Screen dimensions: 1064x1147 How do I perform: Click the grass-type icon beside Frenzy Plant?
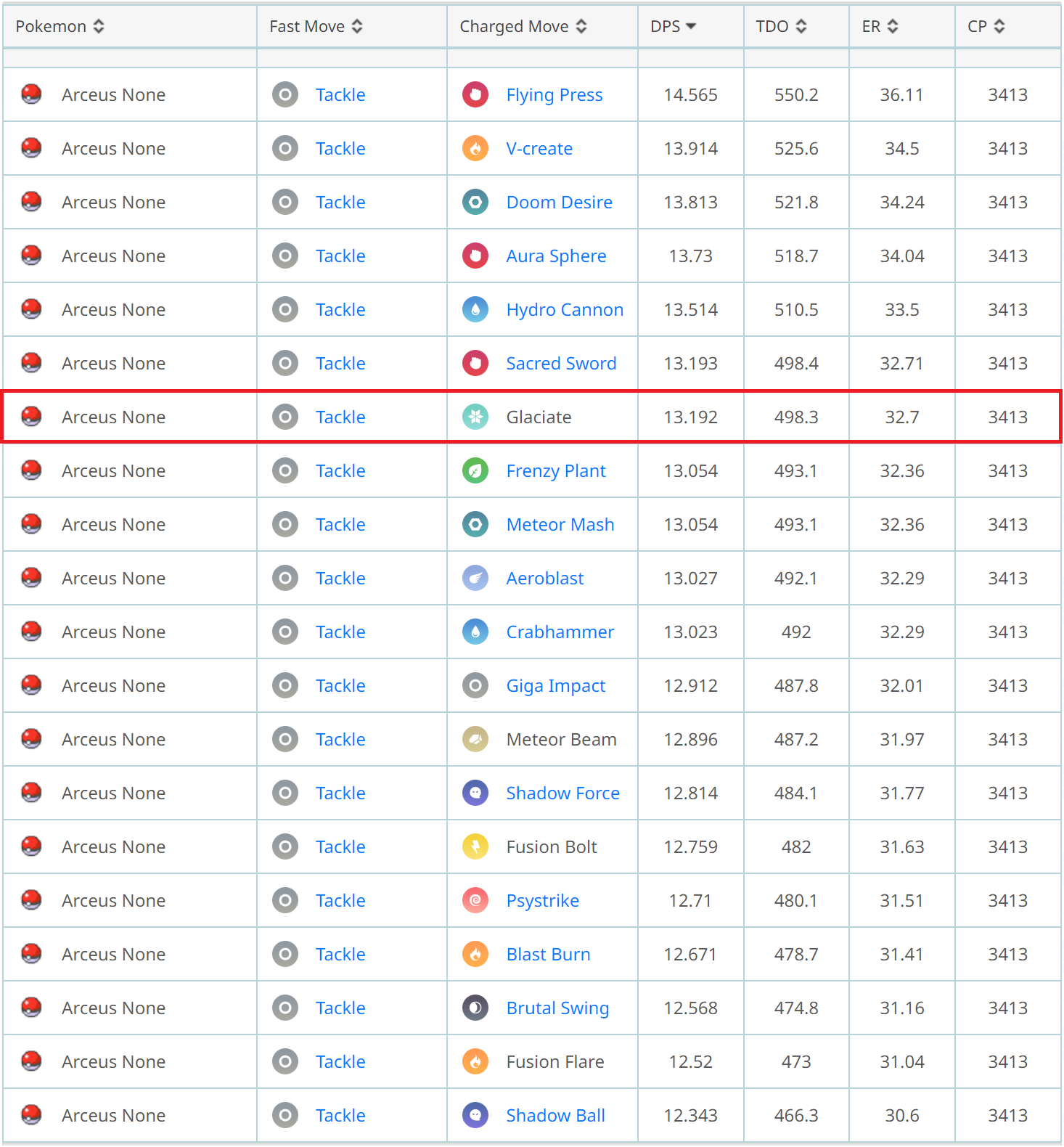coord(475,470)
